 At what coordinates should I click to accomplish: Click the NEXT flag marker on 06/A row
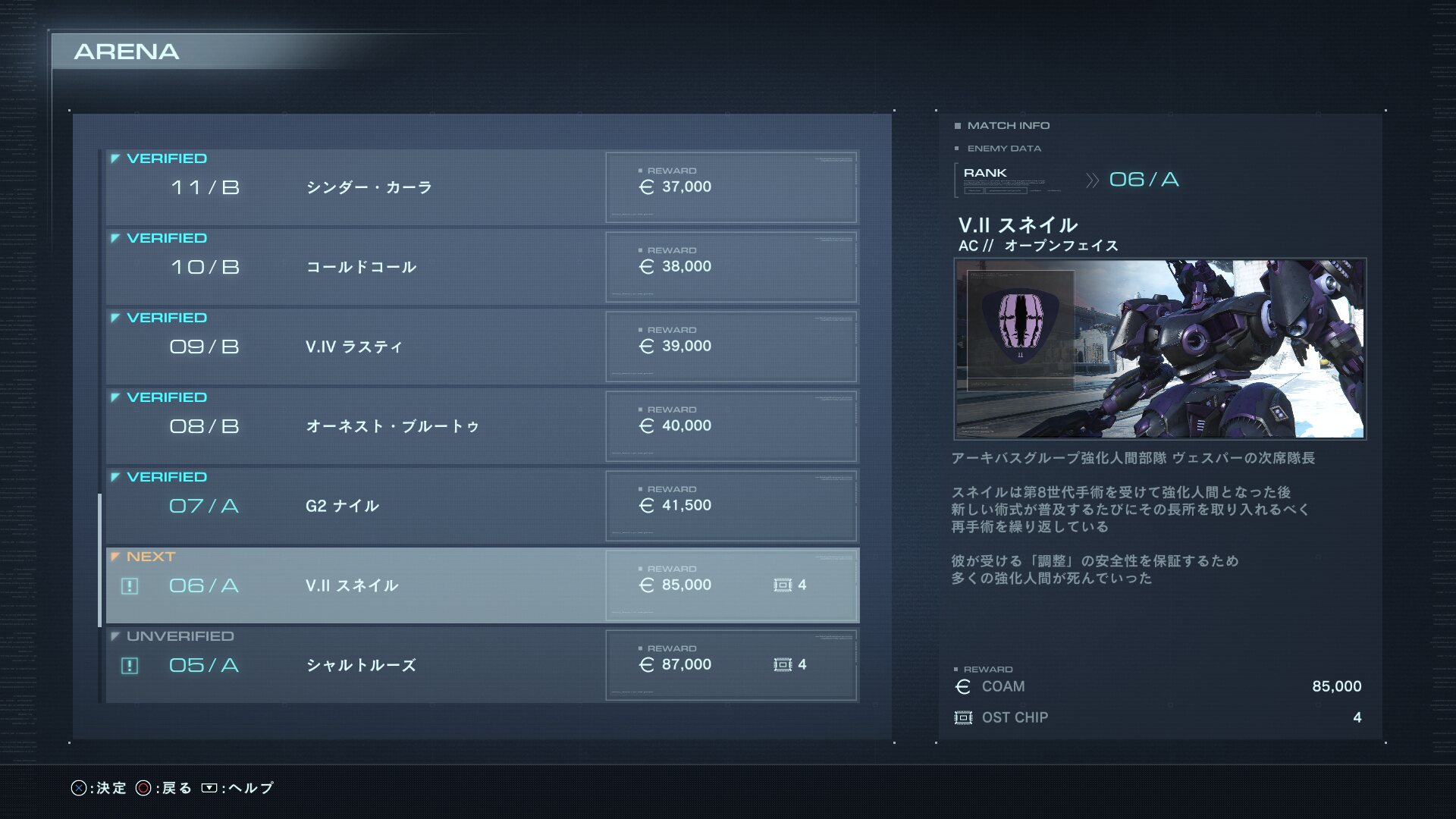coord(115,557)
